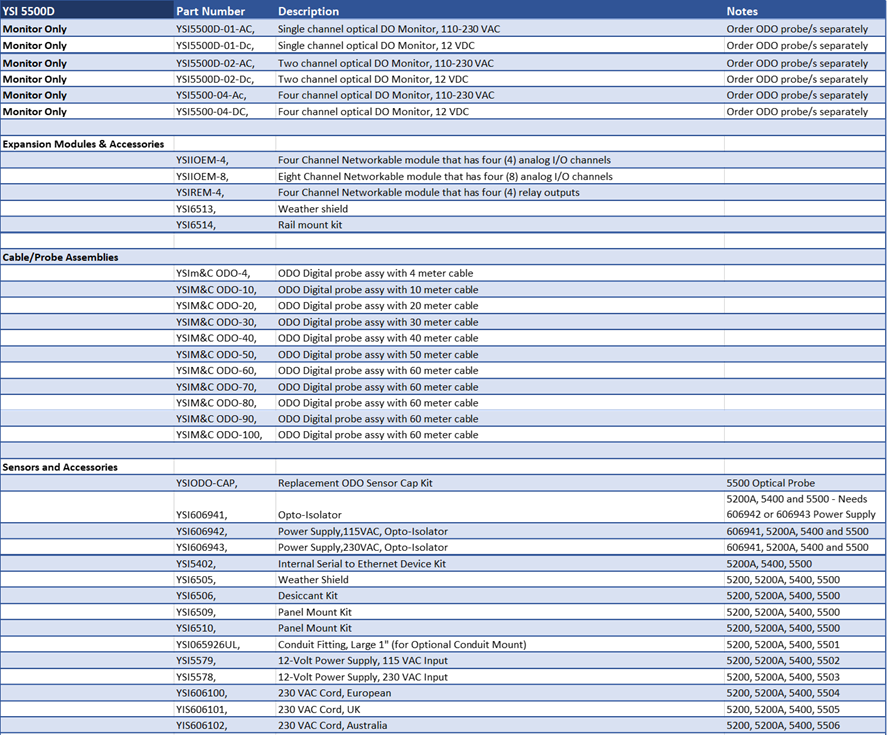Click "12-Volt Power Supply, 115 VAC Input"
Viewport: 887px width, 735px height.
tap(363, 660)
